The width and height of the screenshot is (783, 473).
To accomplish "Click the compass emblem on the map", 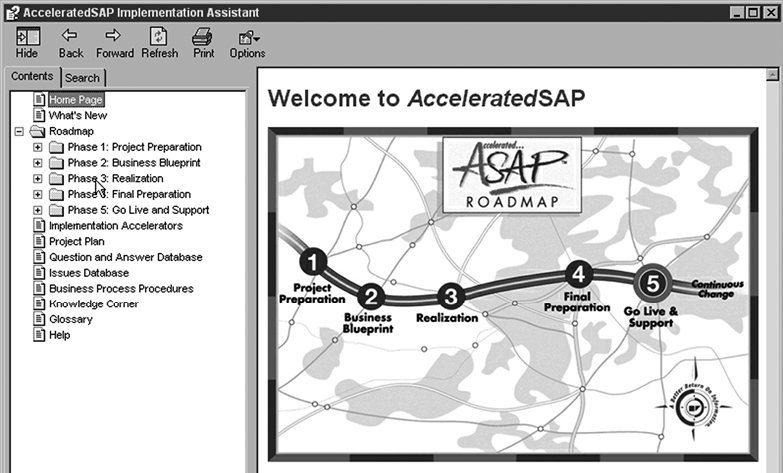I will point(694,407).
